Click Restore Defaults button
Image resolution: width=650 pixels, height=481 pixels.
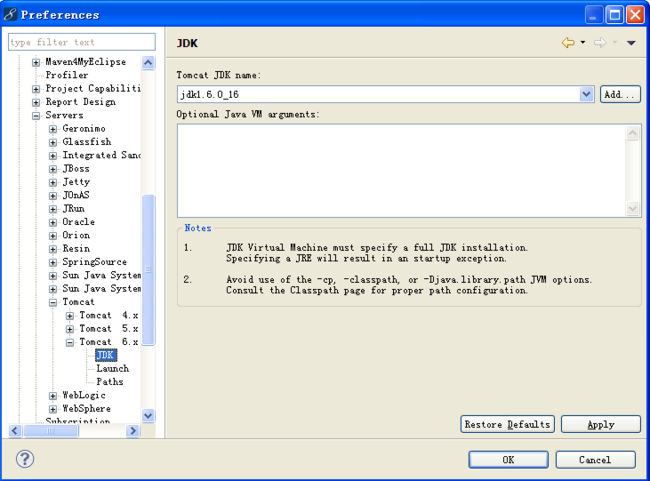click(x=507, y=424)
